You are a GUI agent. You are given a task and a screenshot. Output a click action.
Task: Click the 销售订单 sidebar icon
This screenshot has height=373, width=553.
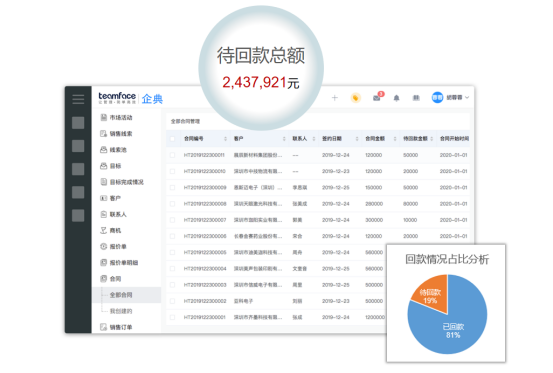[x=103, y=327]
